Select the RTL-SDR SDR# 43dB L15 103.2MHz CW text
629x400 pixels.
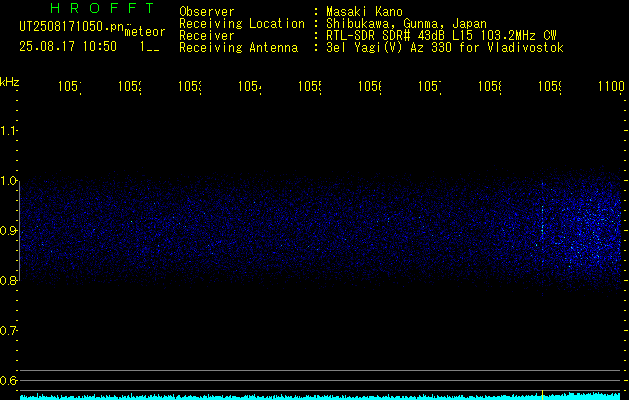[441, 36]
